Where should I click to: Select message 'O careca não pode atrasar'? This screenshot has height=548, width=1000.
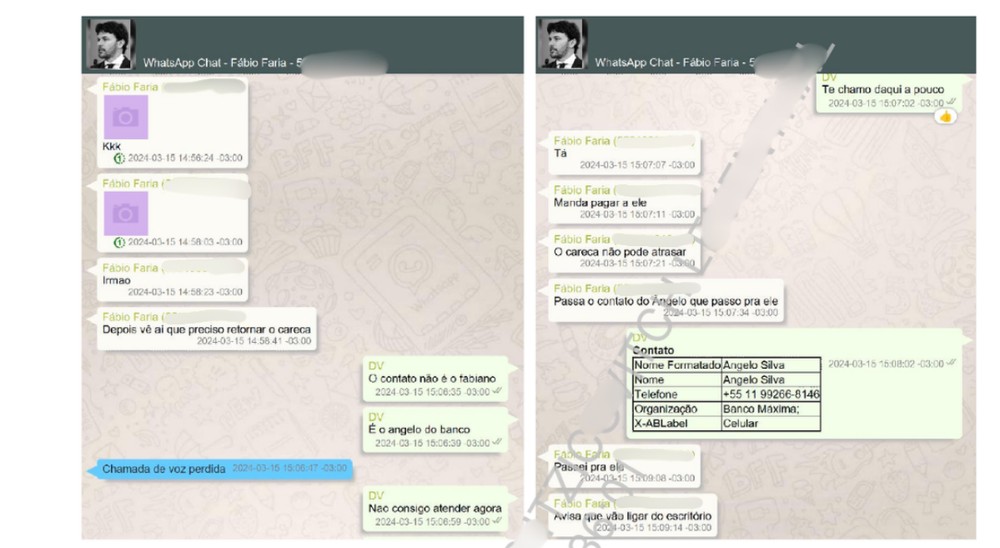coord(624,251)
